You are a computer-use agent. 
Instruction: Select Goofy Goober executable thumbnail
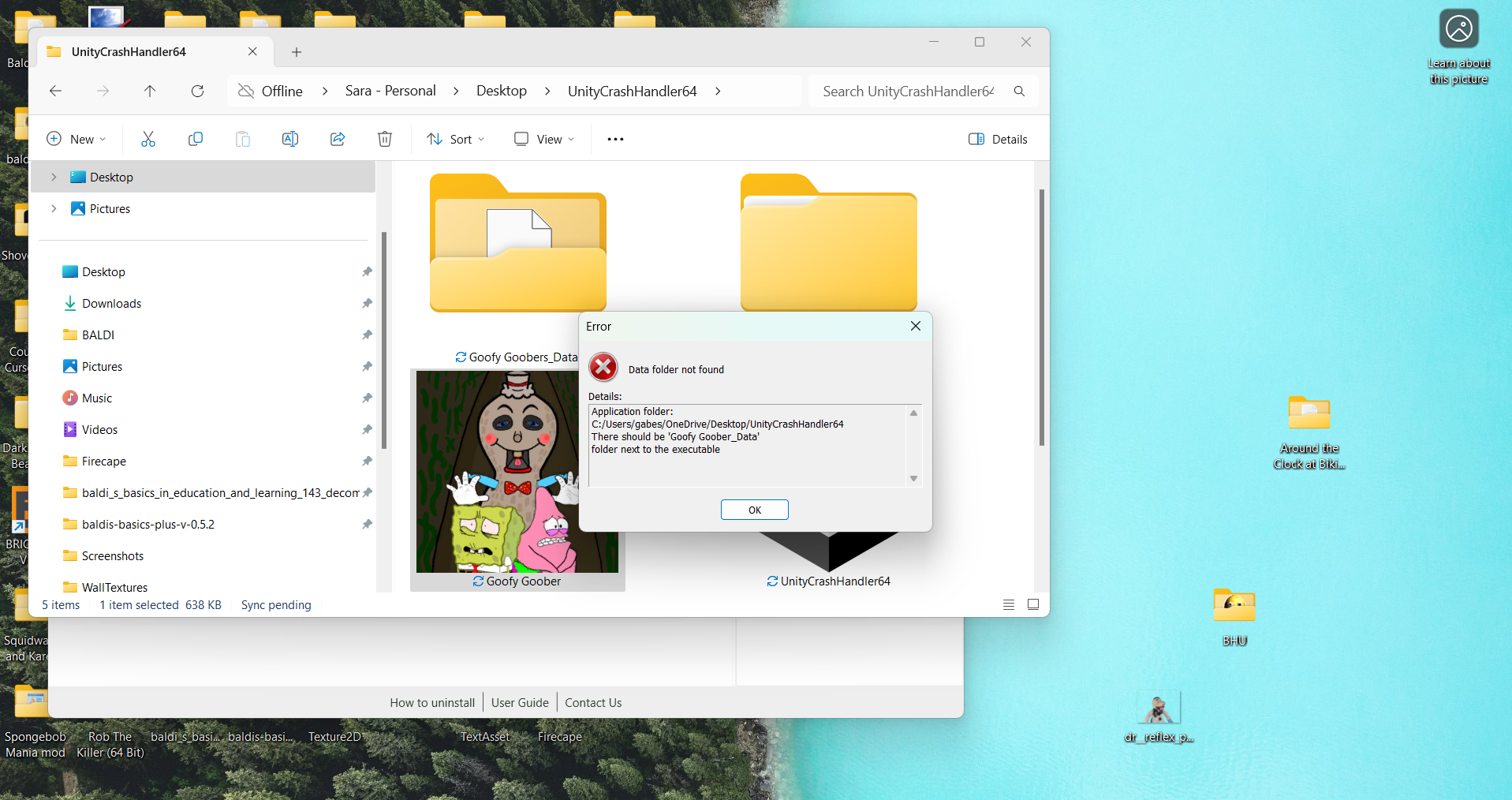coord(517,480)
